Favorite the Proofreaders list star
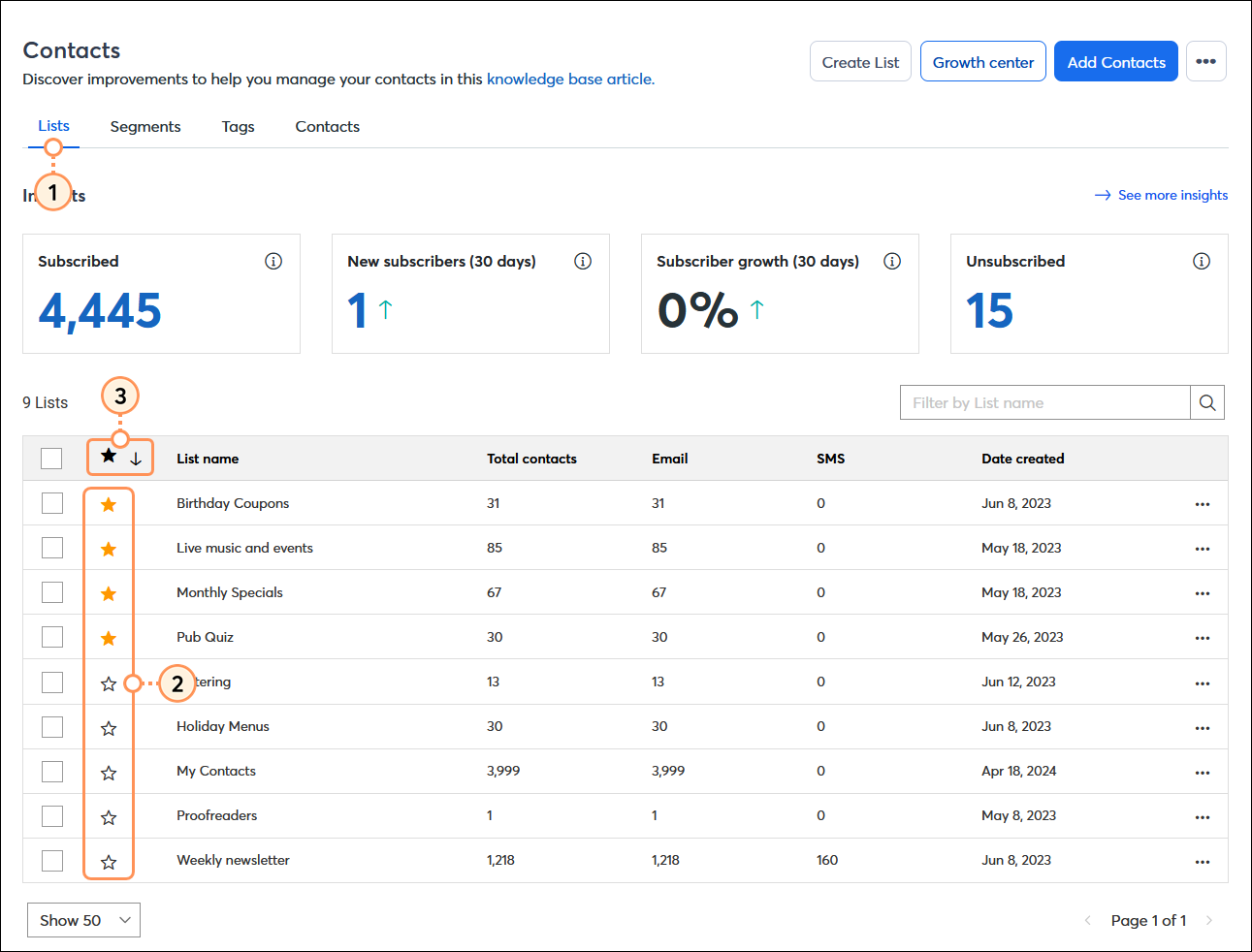 (x=109, y=817)
